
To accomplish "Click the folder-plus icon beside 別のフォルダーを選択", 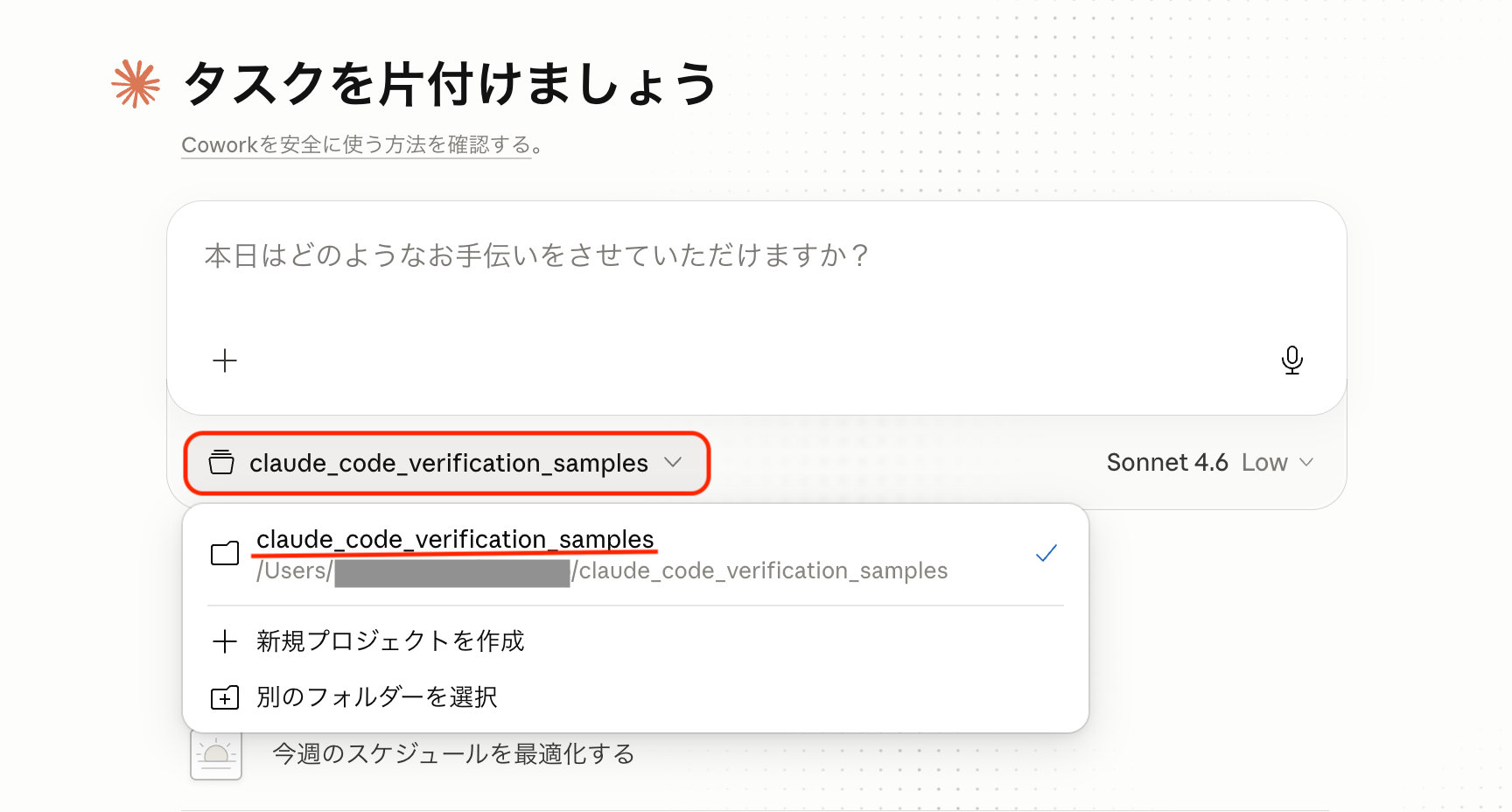I will coord(225,697).
